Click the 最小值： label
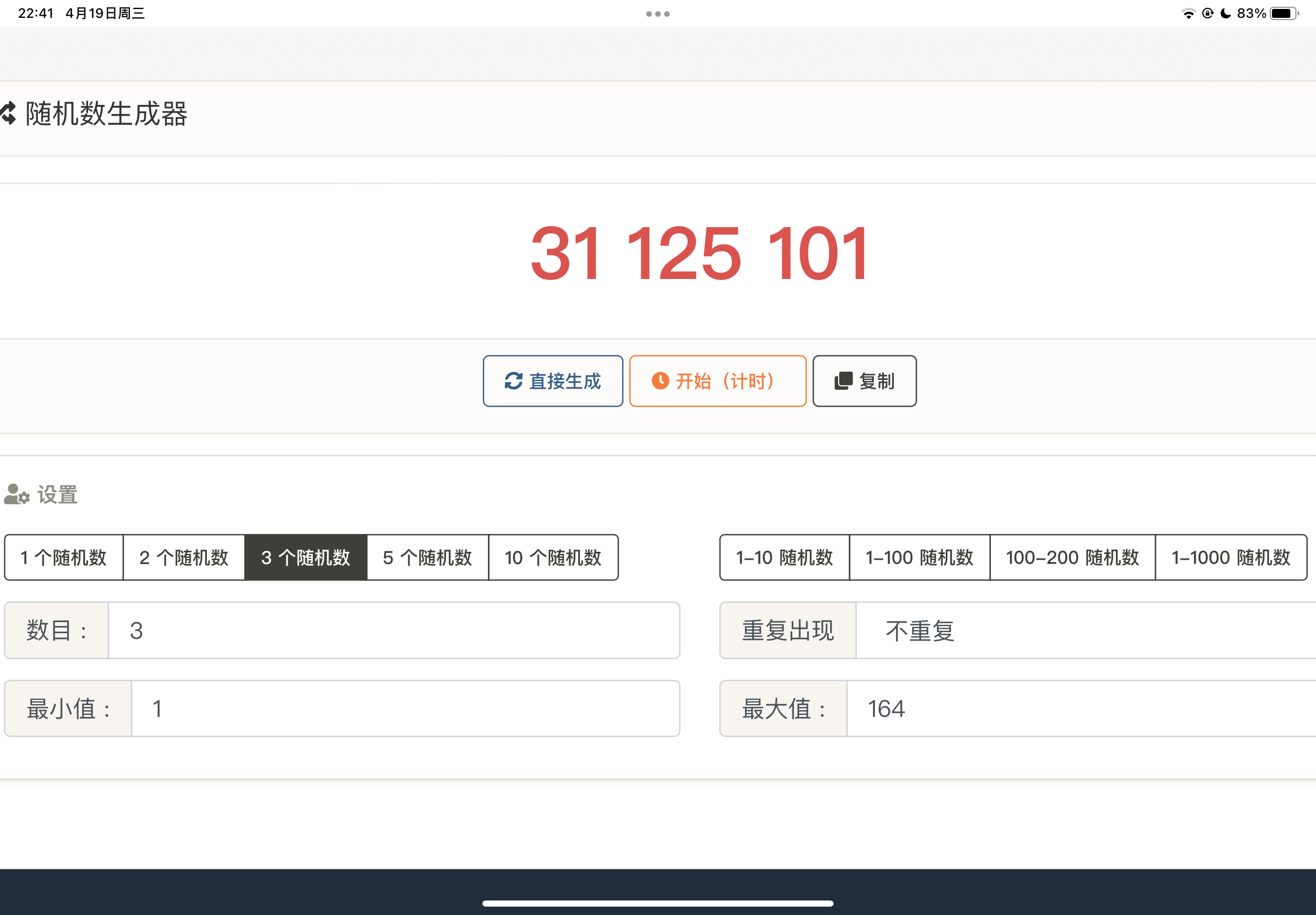This screenshot has height=915, width=1316. tap(68, 709)
